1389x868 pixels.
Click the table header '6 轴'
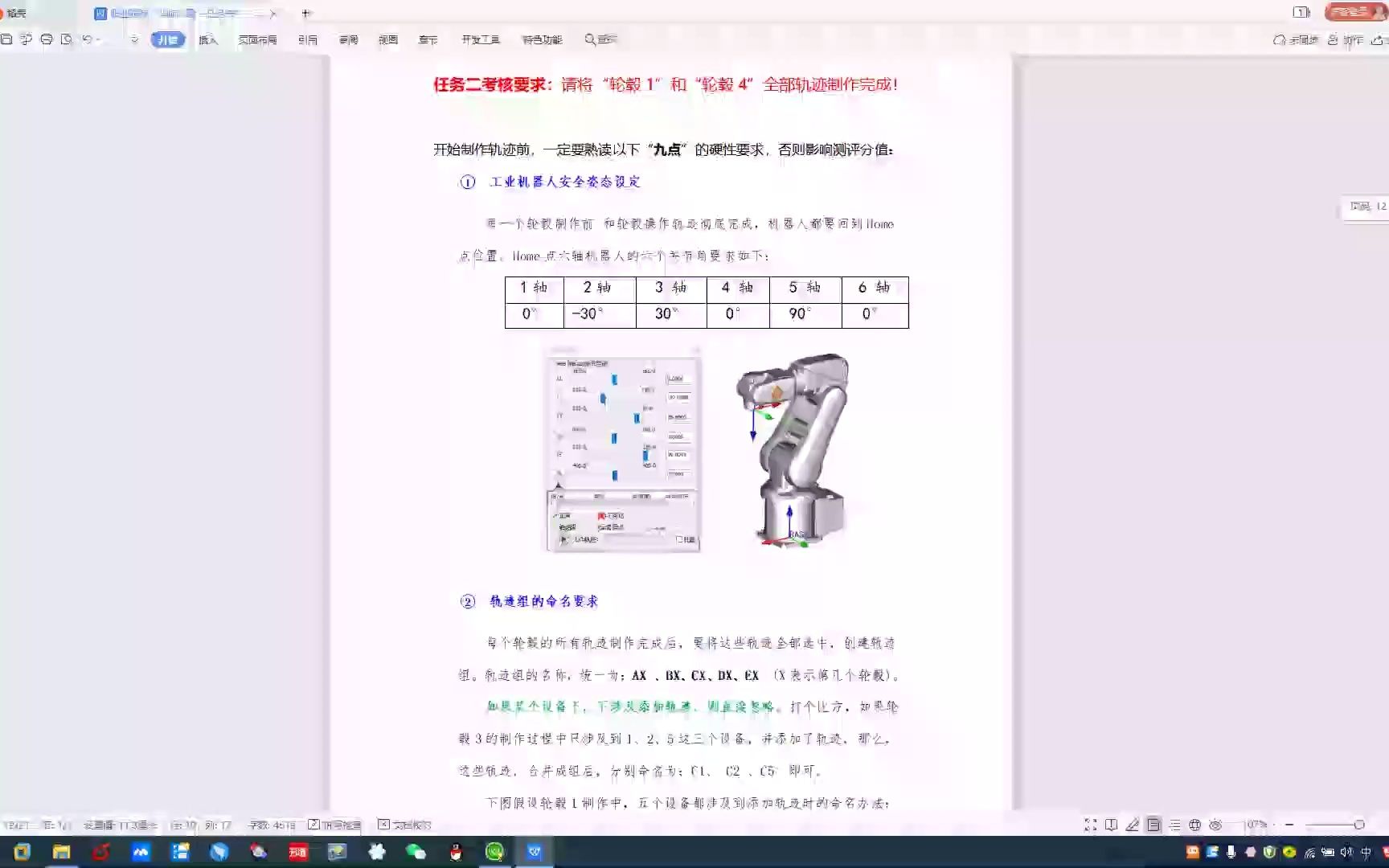(875, 289)
